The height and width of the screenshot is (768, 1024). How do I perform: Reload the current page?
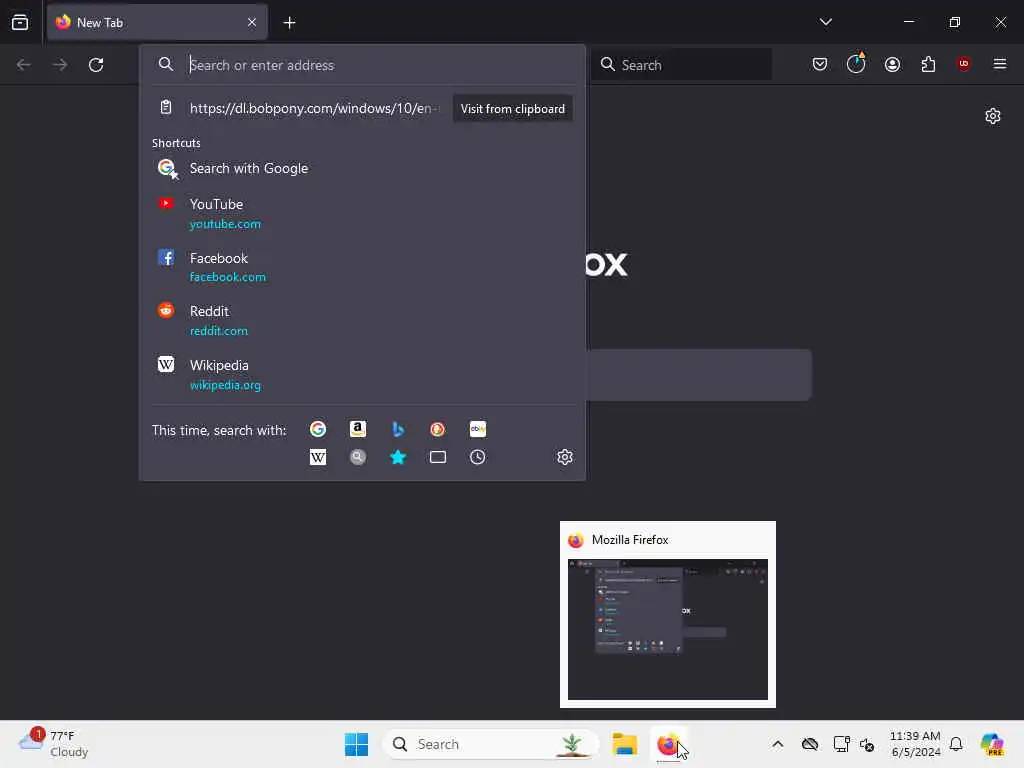pos(96,65)
